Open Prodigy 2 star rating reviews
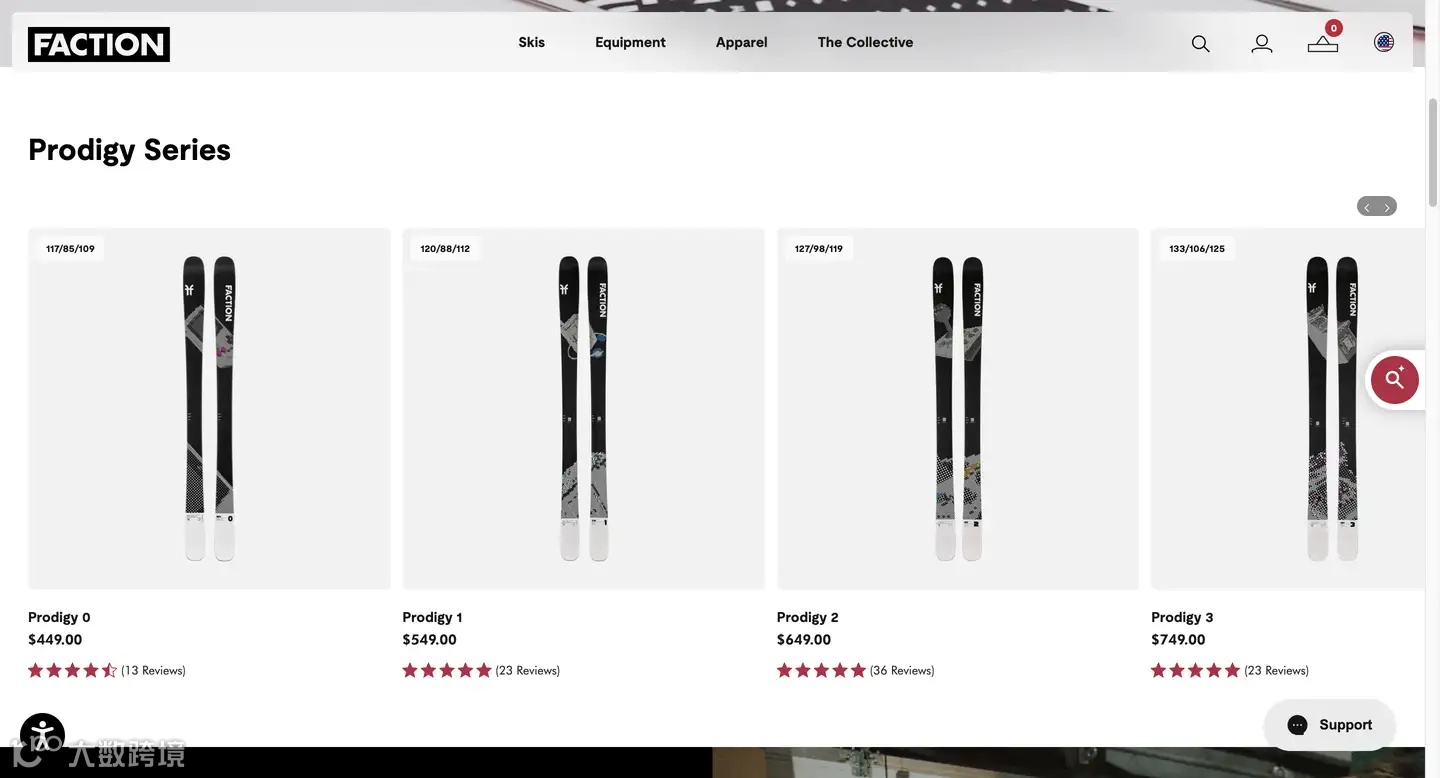This screenshot has width=1440, height=778. pyautogui.click(x=855, y=670)
